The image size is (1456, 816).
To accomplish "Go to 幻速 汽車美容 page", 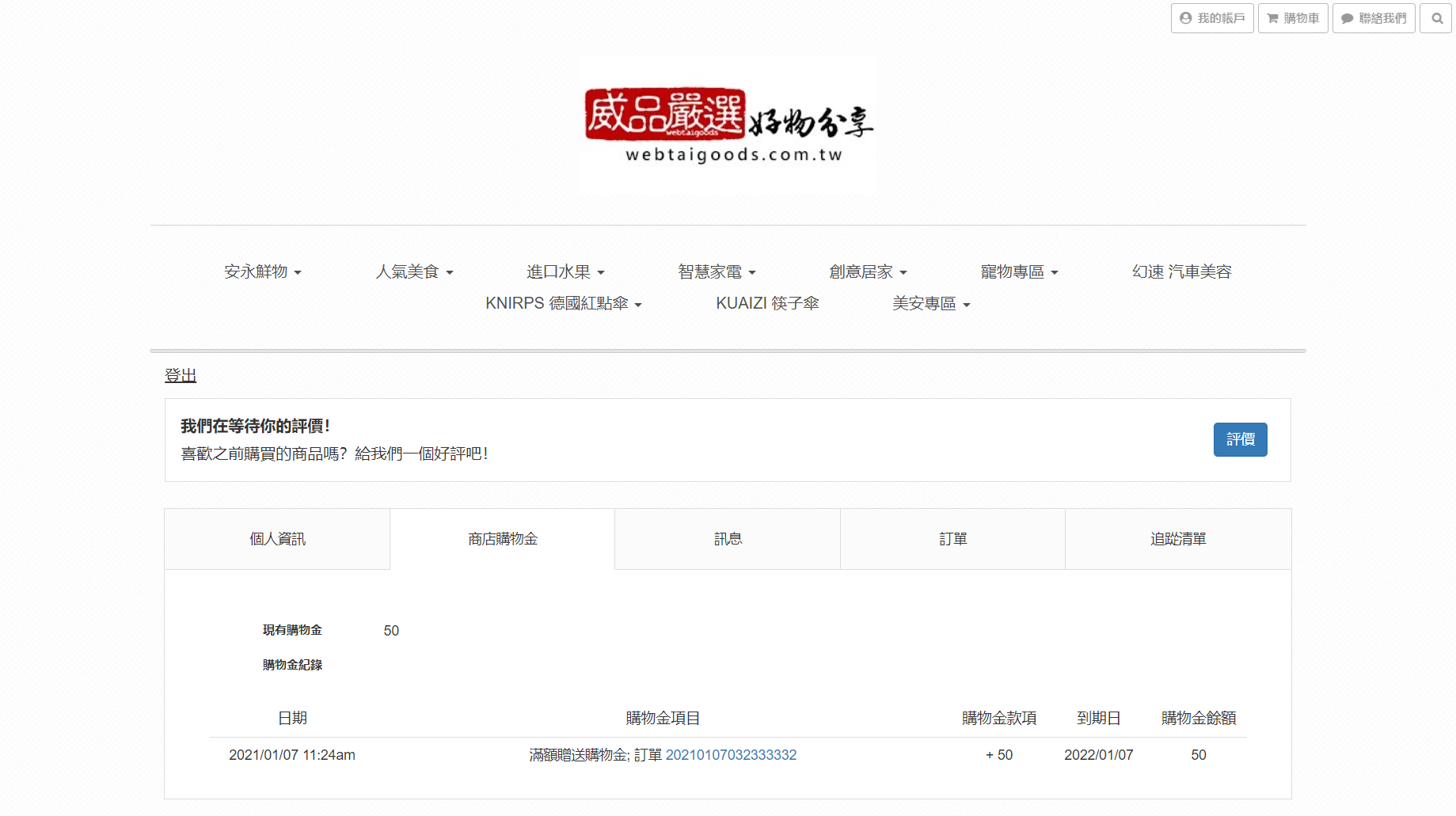I will pos(1181,272).
